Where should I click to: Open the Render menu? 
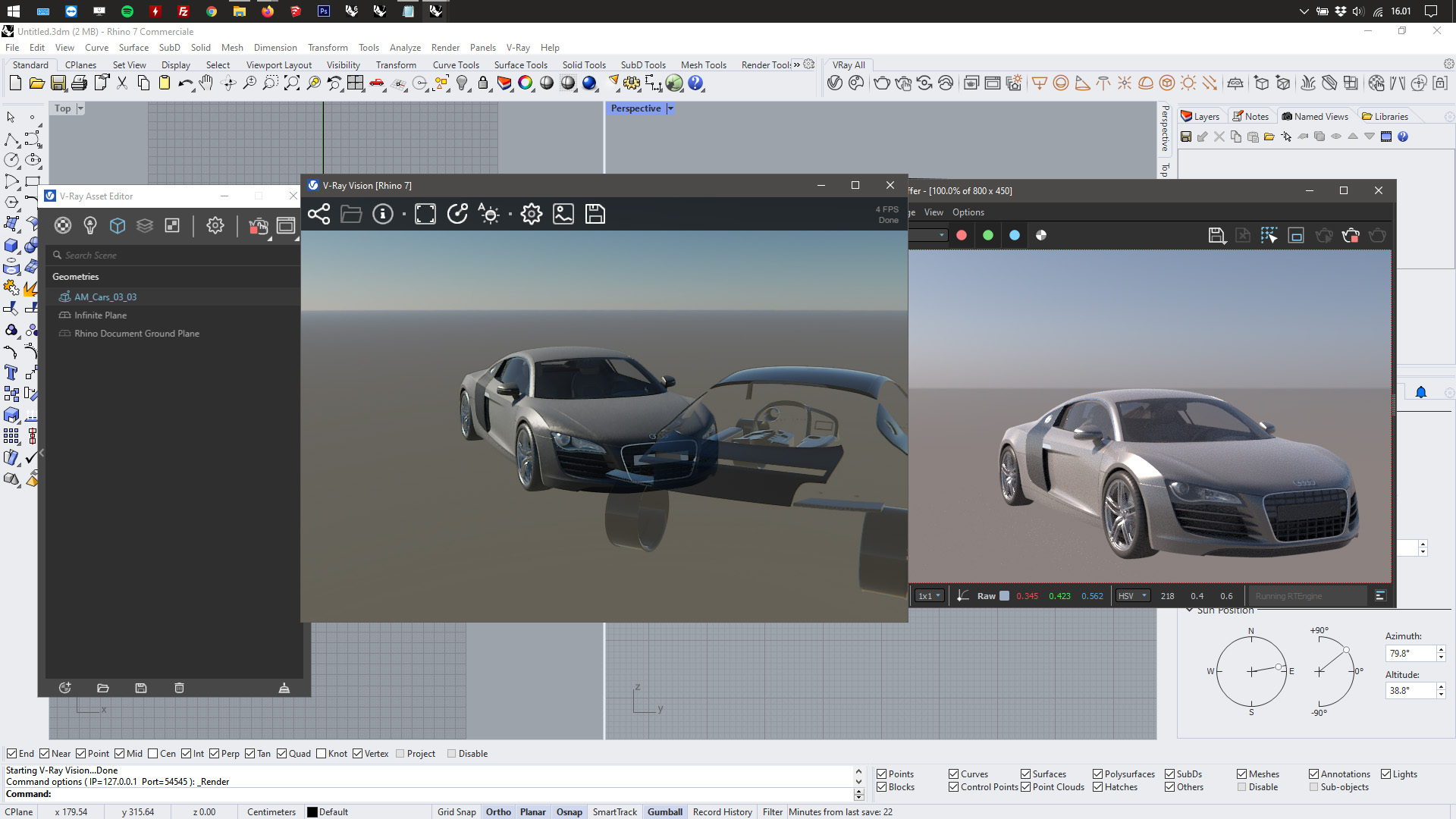445,48
